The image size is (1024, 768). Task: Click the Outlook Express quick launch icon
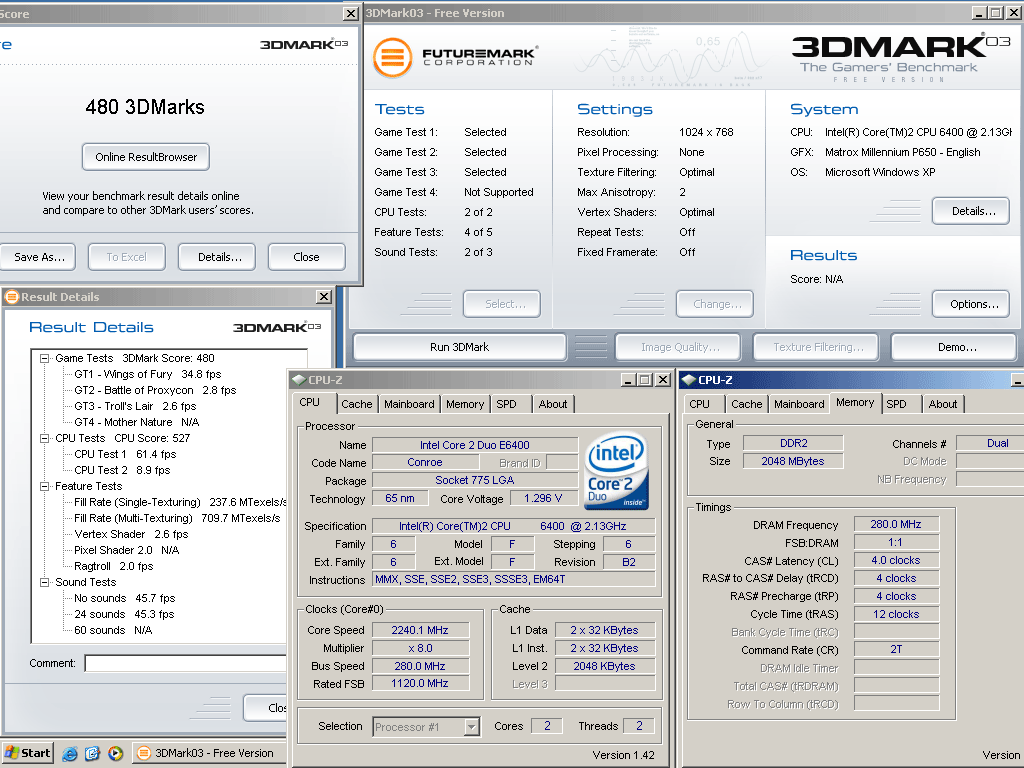92,753
